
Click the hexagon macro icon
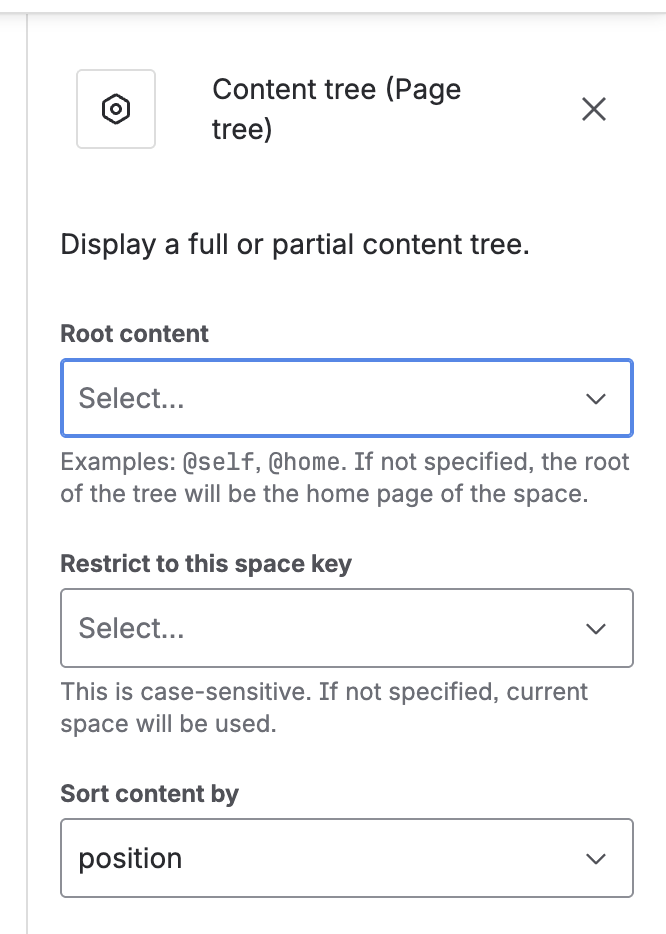point(116,109)
